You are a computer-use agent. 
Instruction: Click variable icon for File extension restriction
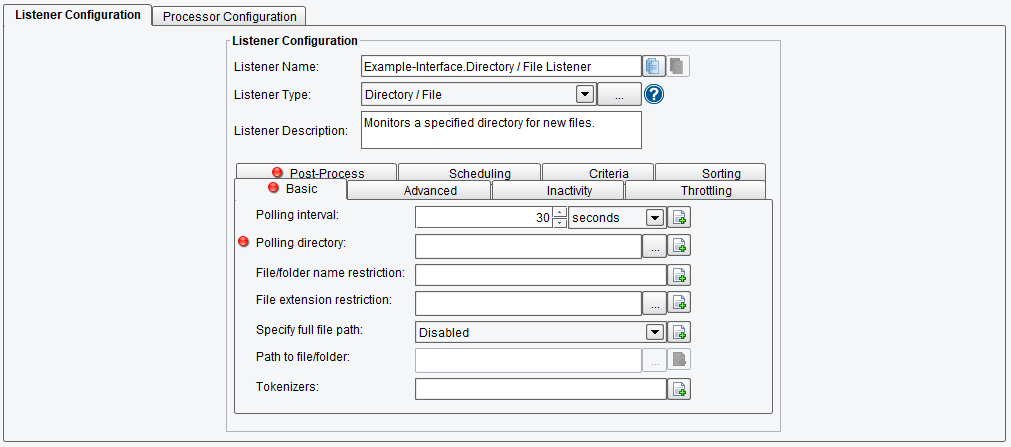679,303
